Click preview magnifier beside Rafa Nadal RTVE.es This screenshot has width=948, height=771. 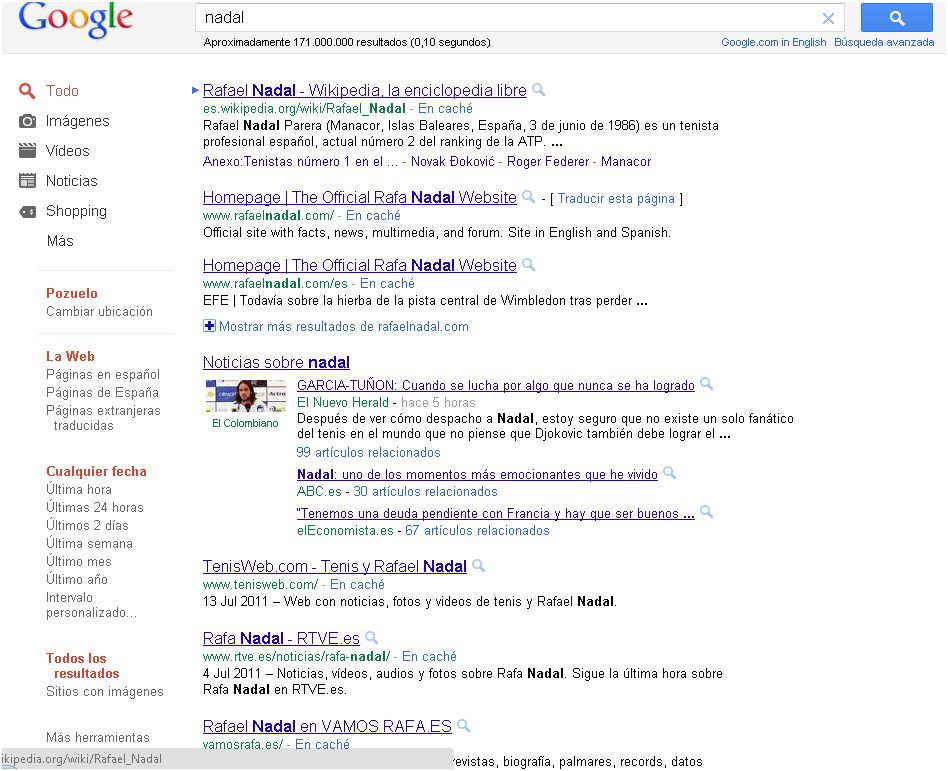pos(372,638)
